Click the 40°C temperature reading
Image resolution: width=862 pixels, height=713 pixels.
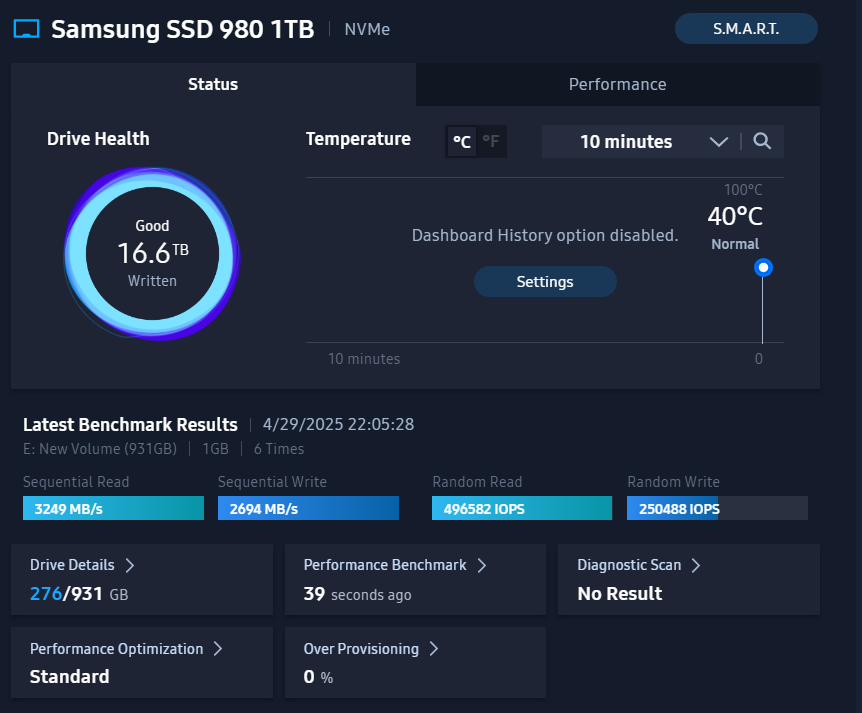(735, 217)
